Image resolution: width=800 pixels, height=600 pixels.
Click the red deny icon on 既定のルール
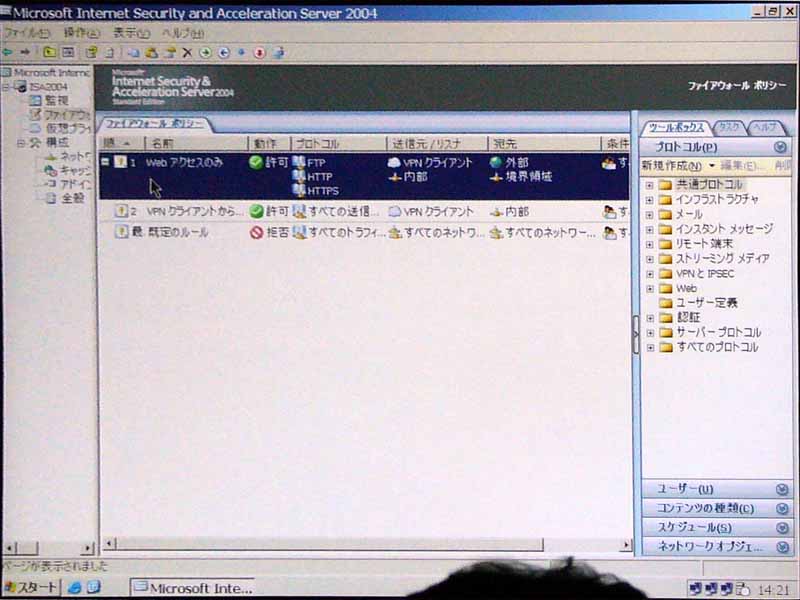[256, 233]
